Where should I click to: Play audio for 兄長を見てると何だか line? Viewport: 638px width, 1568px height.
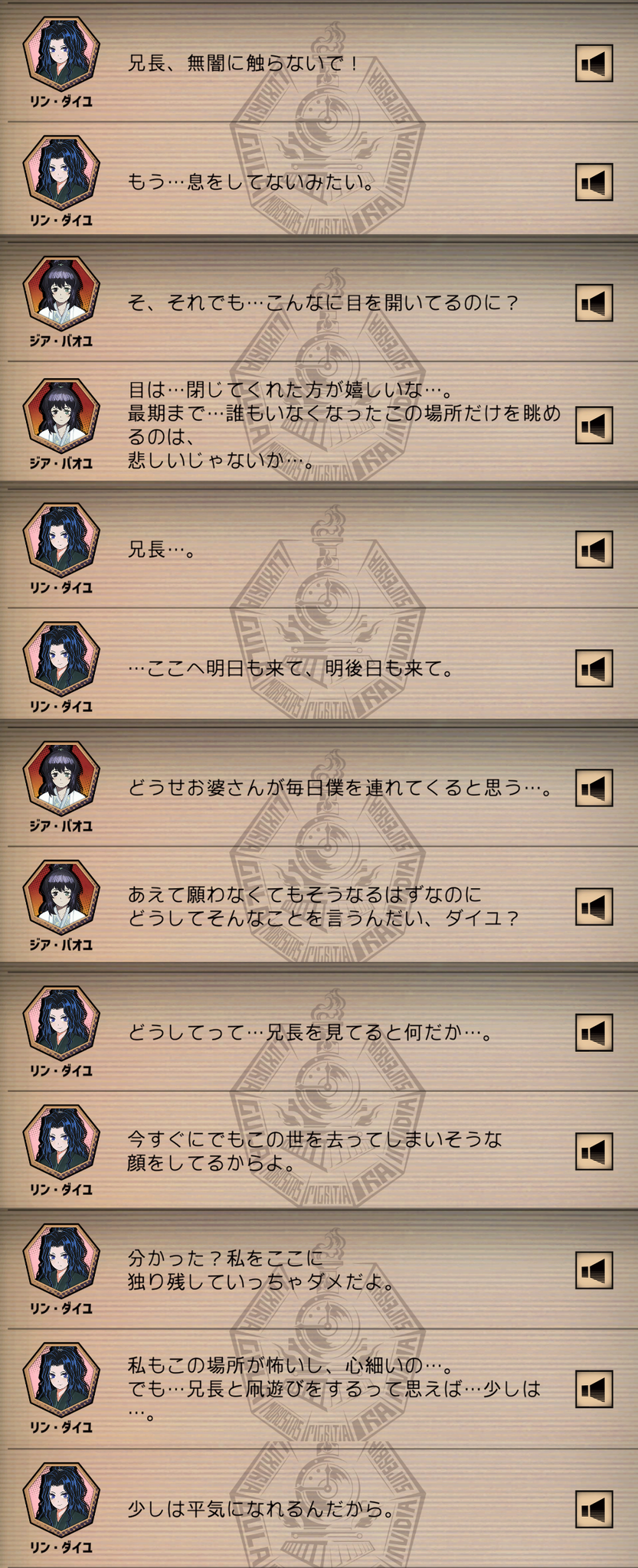[594, 1032]
